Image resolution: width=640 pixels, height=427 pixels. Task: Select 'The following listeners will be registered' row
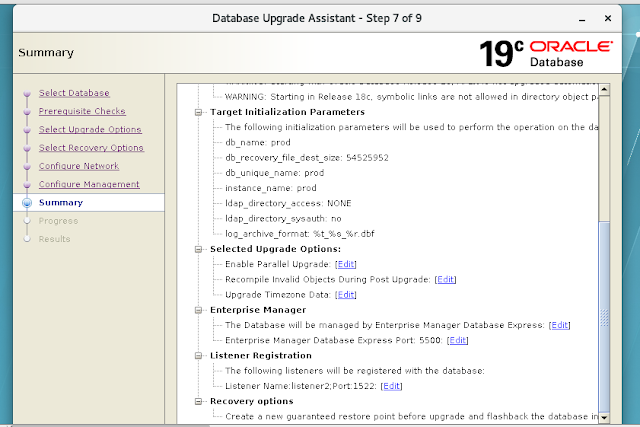(355, 371)
